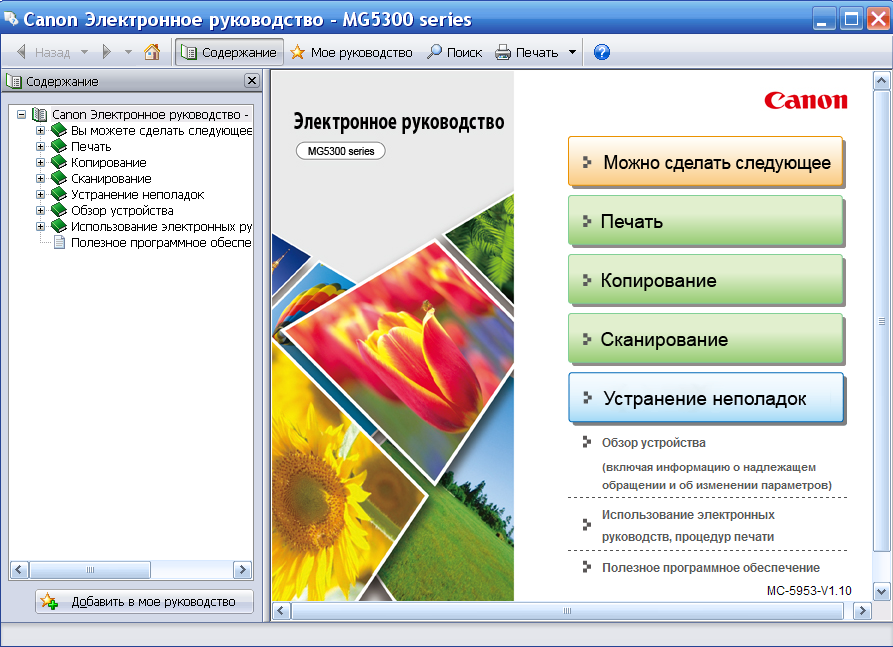Open the green Копирование page button

[x=705, y=280]
